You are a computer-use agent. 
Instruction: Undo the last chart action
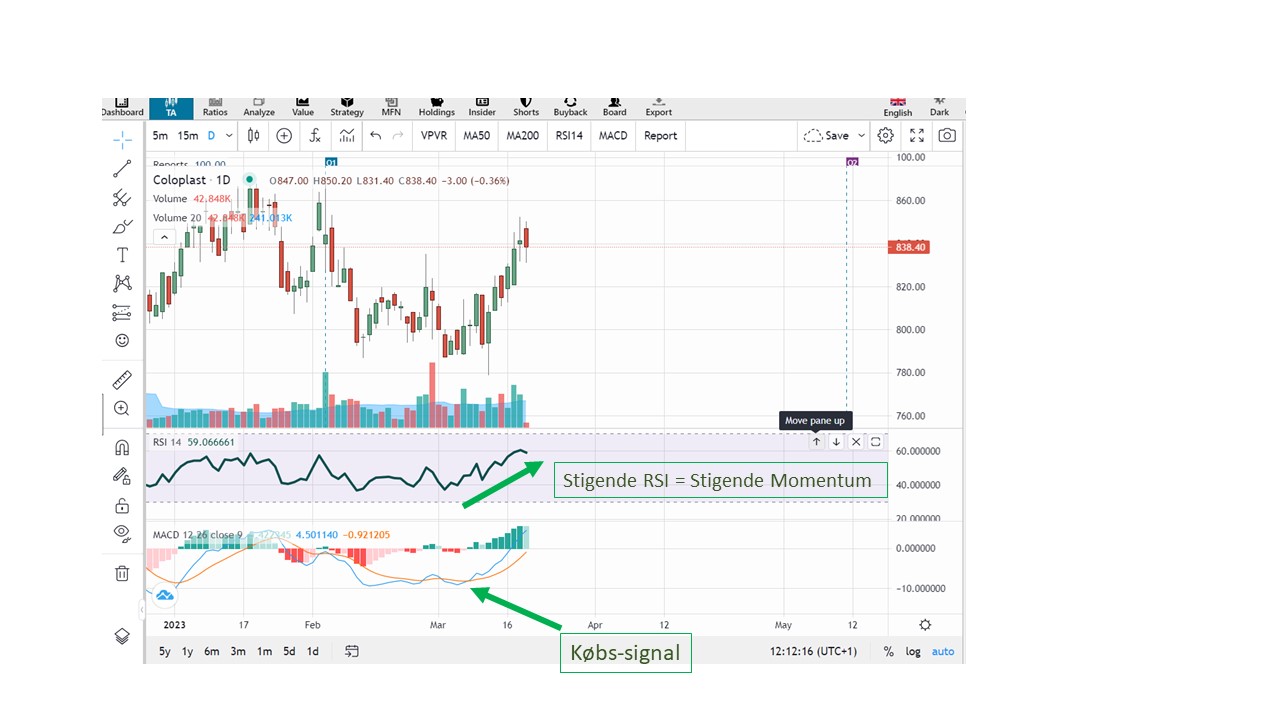pos(376,136)
